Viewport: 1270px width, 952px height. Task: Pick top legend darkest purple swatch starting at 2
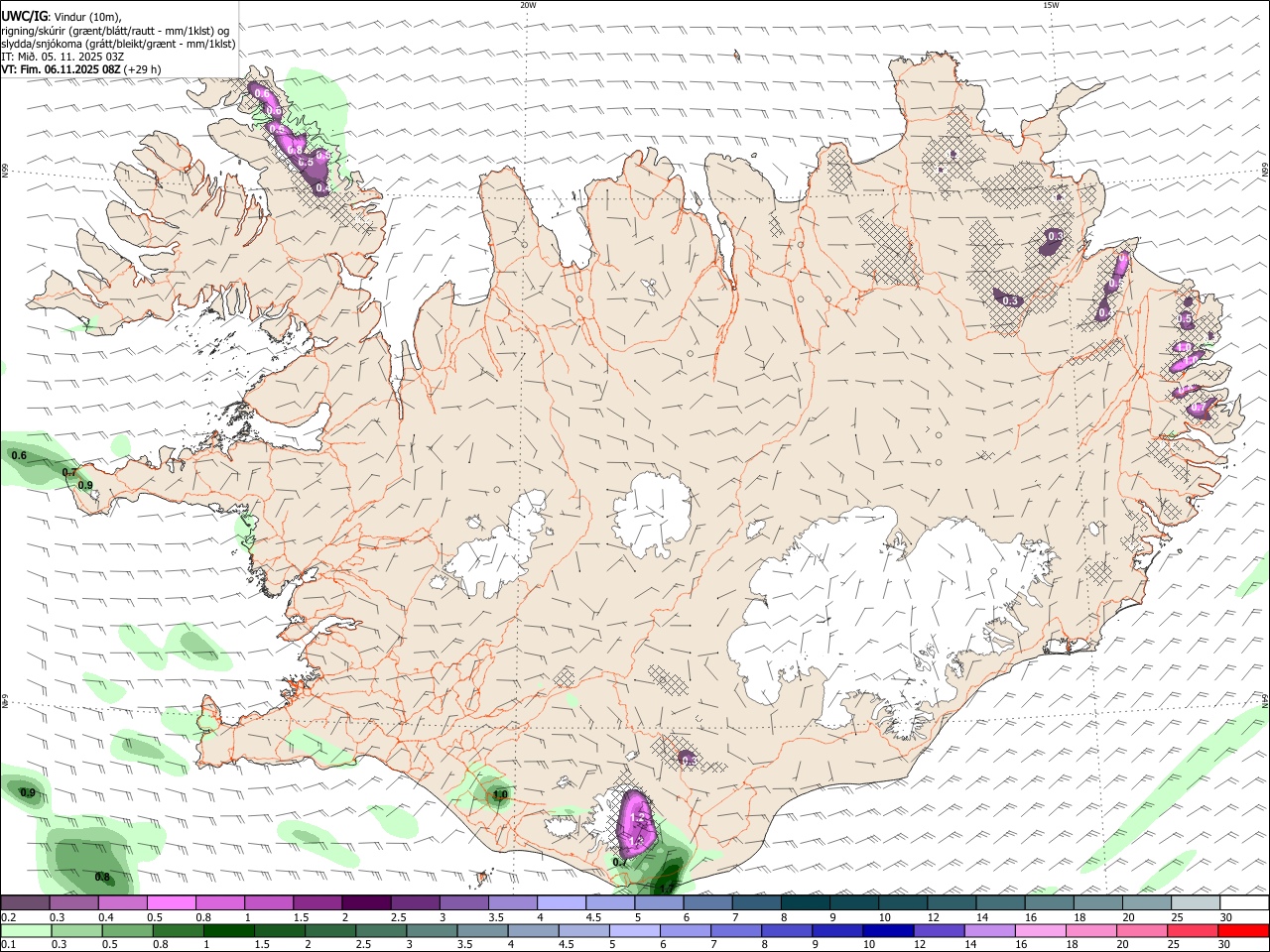click(x=365, y=902)
